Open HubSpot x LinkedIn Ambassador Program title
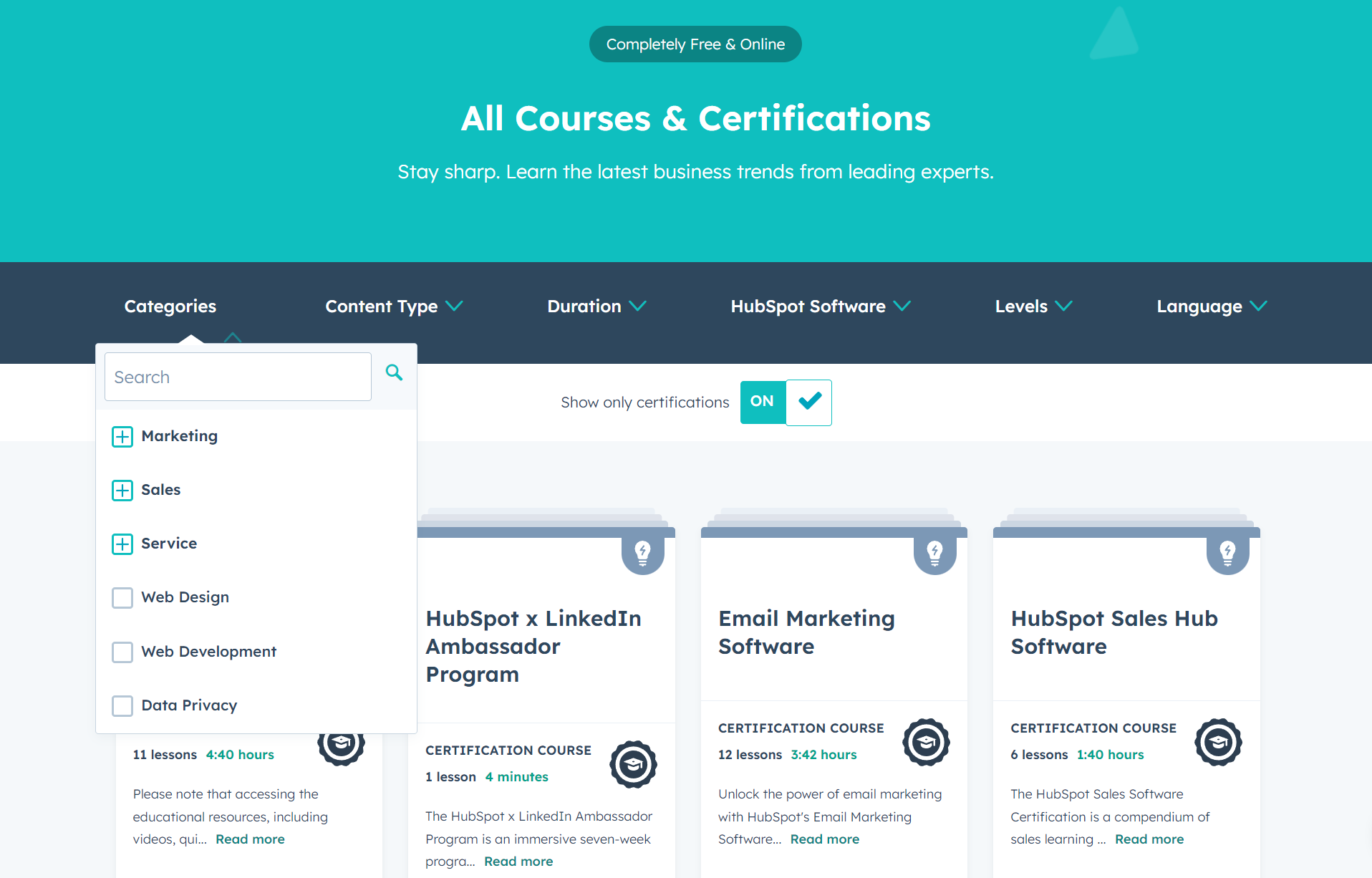 coord(533,647)
